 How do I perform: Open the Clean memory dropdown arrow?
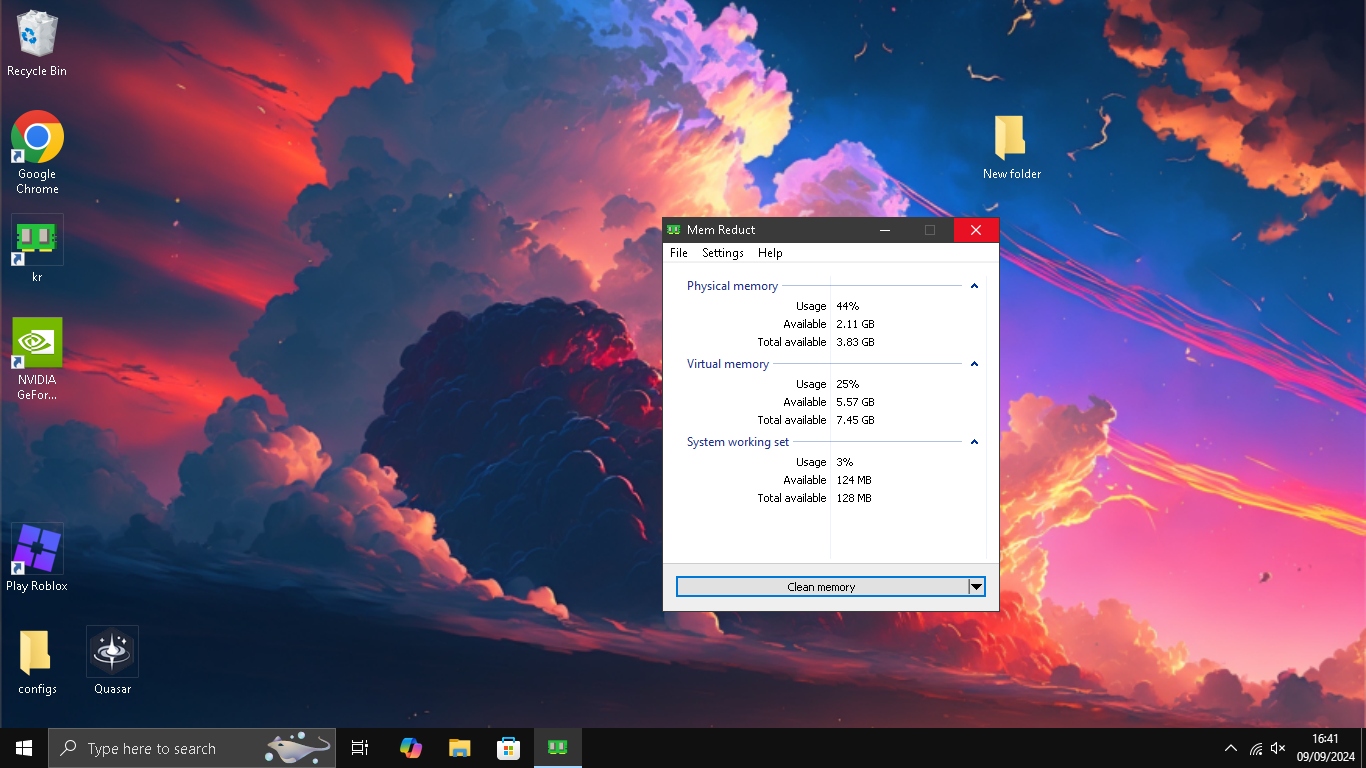click(976, 587)
